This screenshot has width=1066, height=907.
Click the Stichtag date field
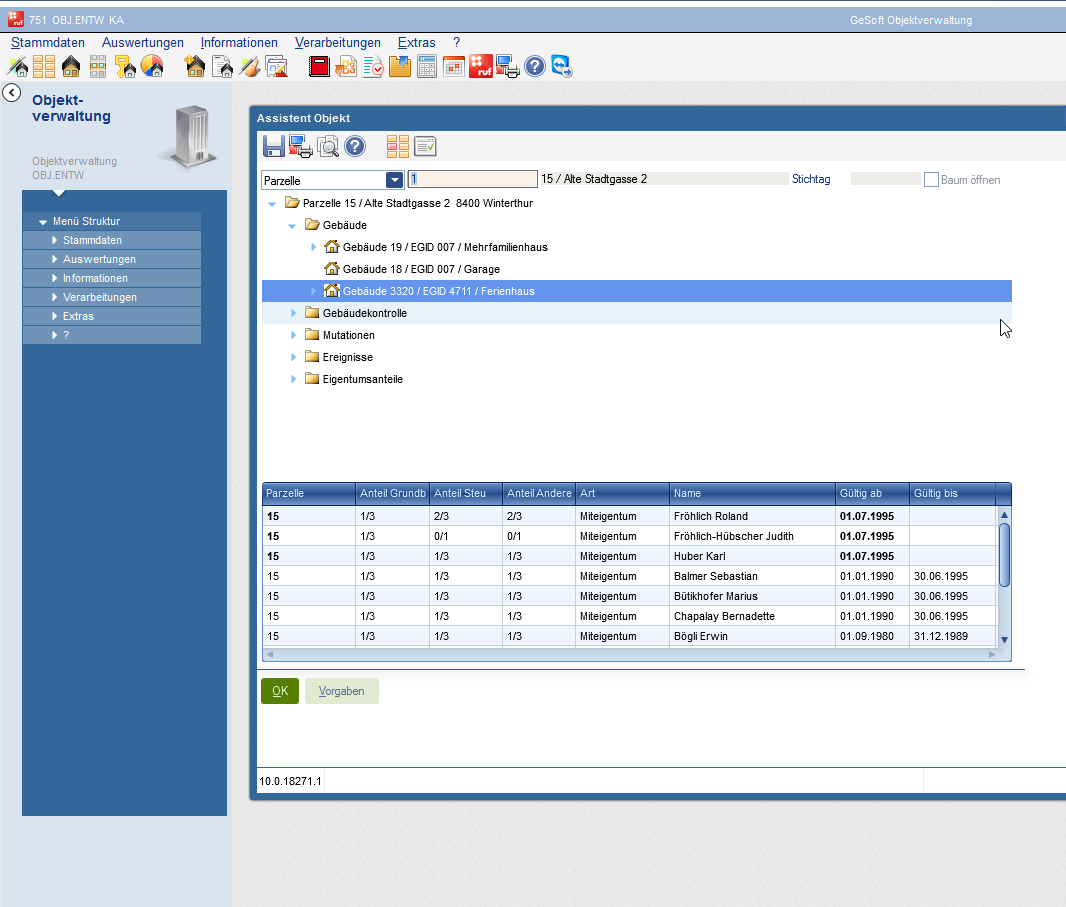pyautogui.click(x=885, y=179)
